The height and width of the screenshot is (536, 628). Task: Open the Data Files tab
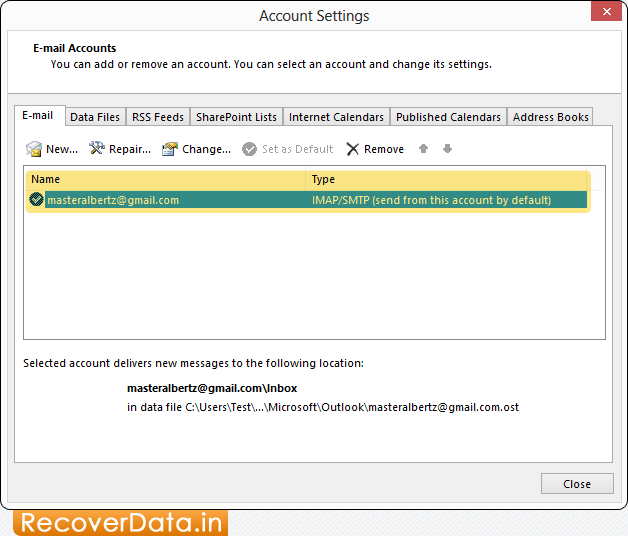coord(95,117)
